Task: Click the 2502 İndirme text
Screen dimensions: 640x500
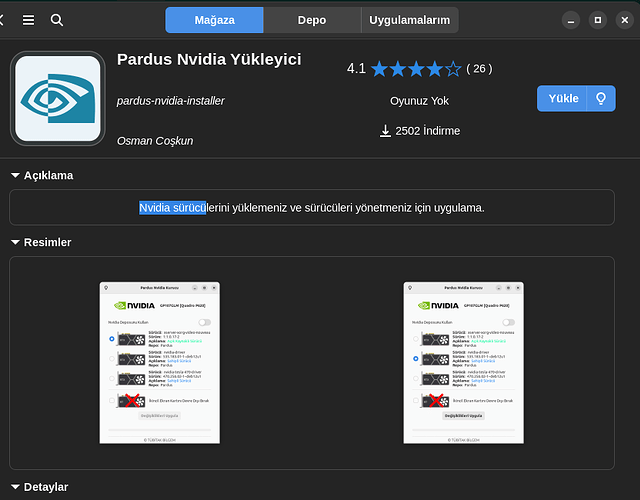Action: 427,131
